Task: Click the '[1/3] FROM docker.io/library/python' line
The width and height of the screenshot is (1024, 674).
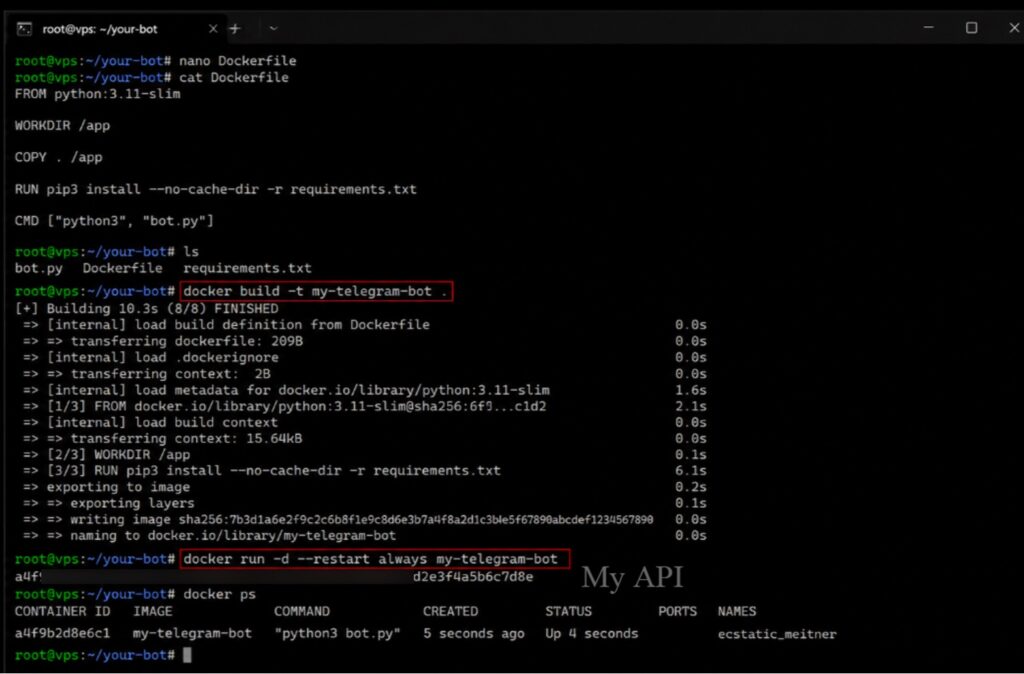Action: (x=284, y=406)
